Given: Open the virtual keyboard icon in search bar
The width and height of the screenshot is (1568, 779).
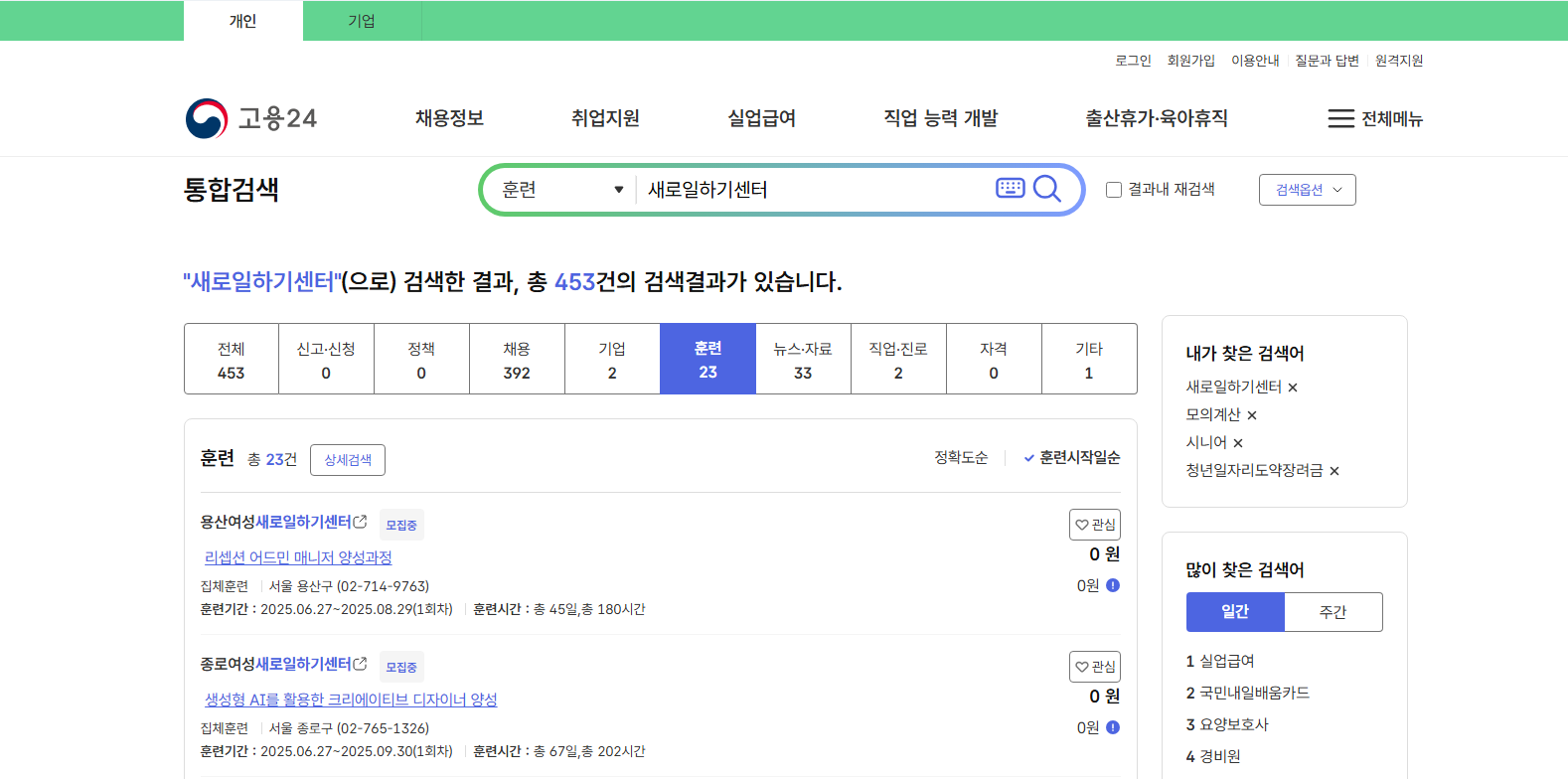Looking at the screenshot, I should click(x=1011, y=188).
